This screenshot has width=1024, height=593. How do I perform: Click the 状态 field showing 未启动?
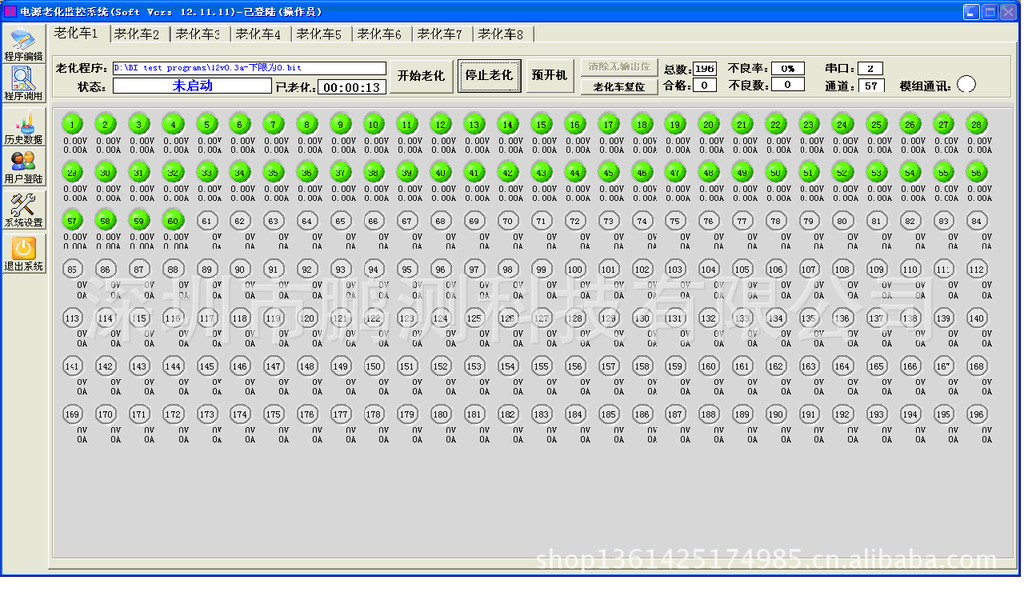[x=192, y=86]
